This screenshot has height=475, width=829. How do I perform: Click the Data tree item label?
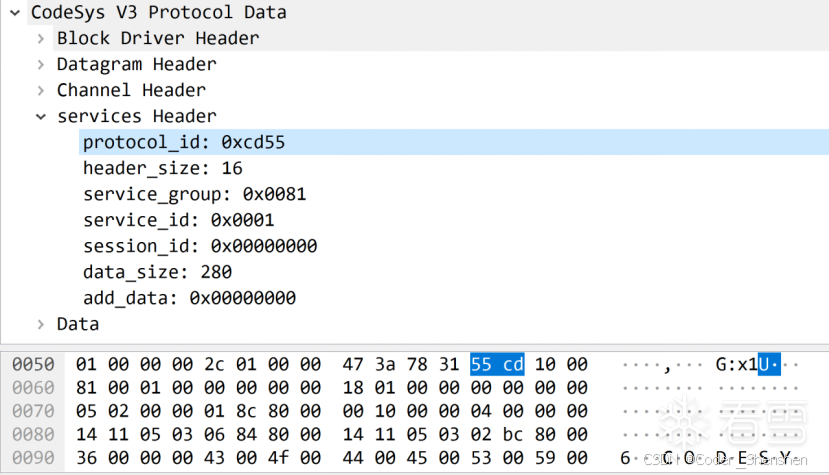(78, 324)
